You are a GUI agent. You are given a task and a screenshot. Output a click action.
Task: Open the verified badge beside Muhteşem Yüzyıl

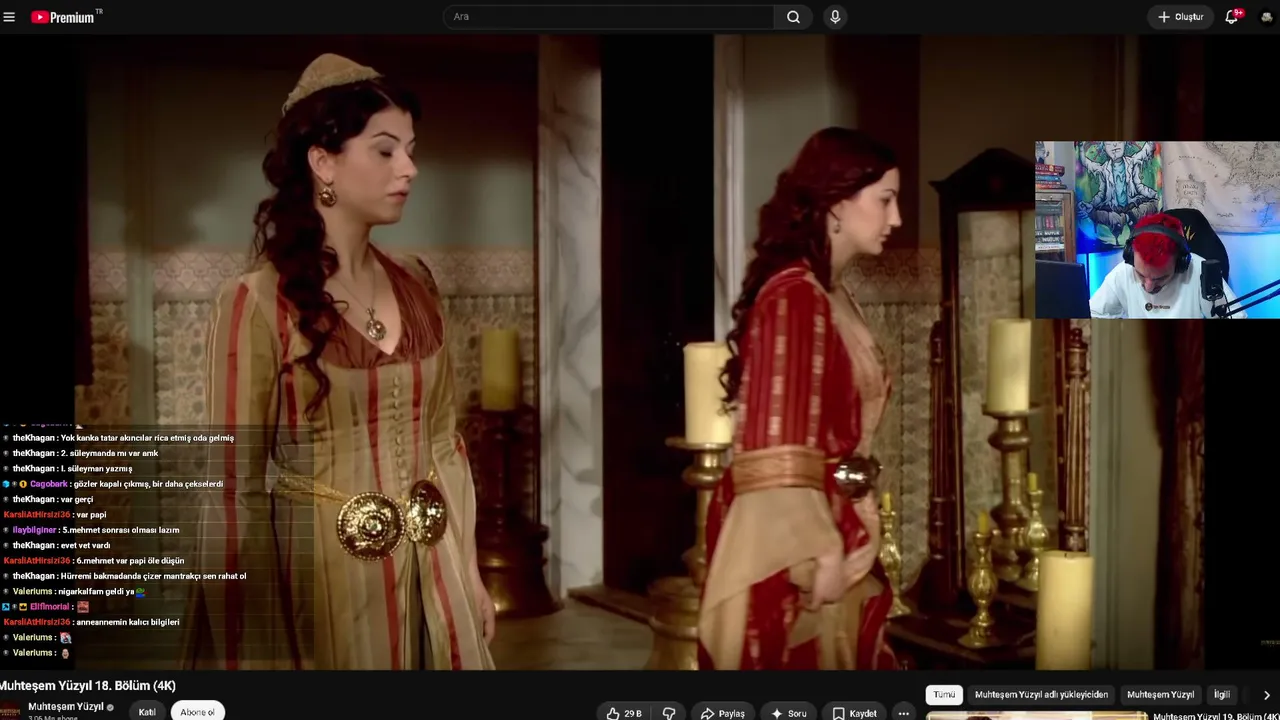pos(110,707)
